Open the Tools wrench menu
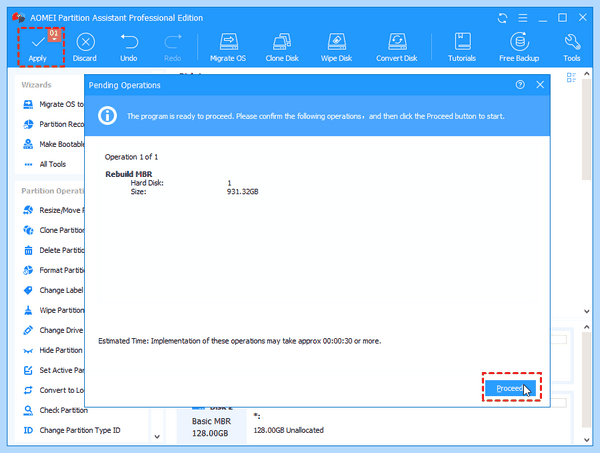This screenshot has width=600, height=453. [572, 48]
